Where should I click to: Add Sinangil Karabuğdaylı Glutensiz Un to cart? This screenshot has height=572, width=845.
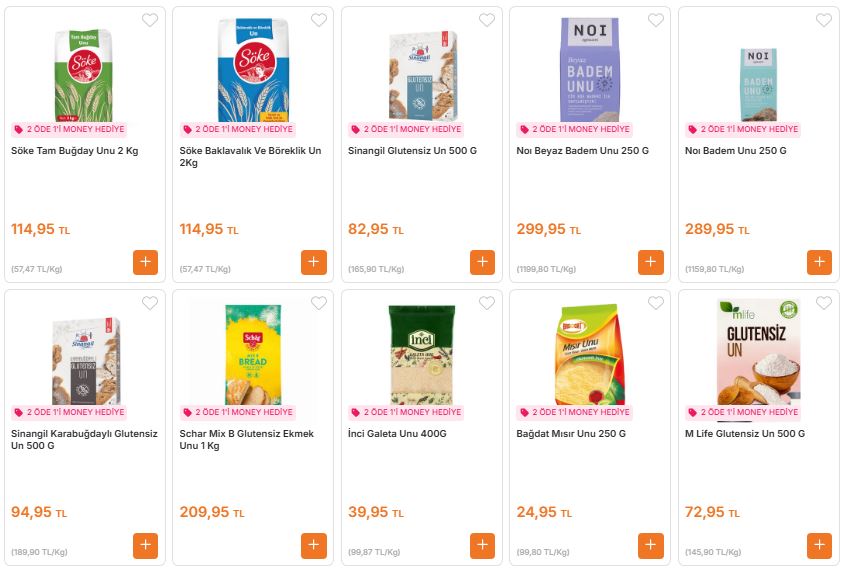(145, 546)
